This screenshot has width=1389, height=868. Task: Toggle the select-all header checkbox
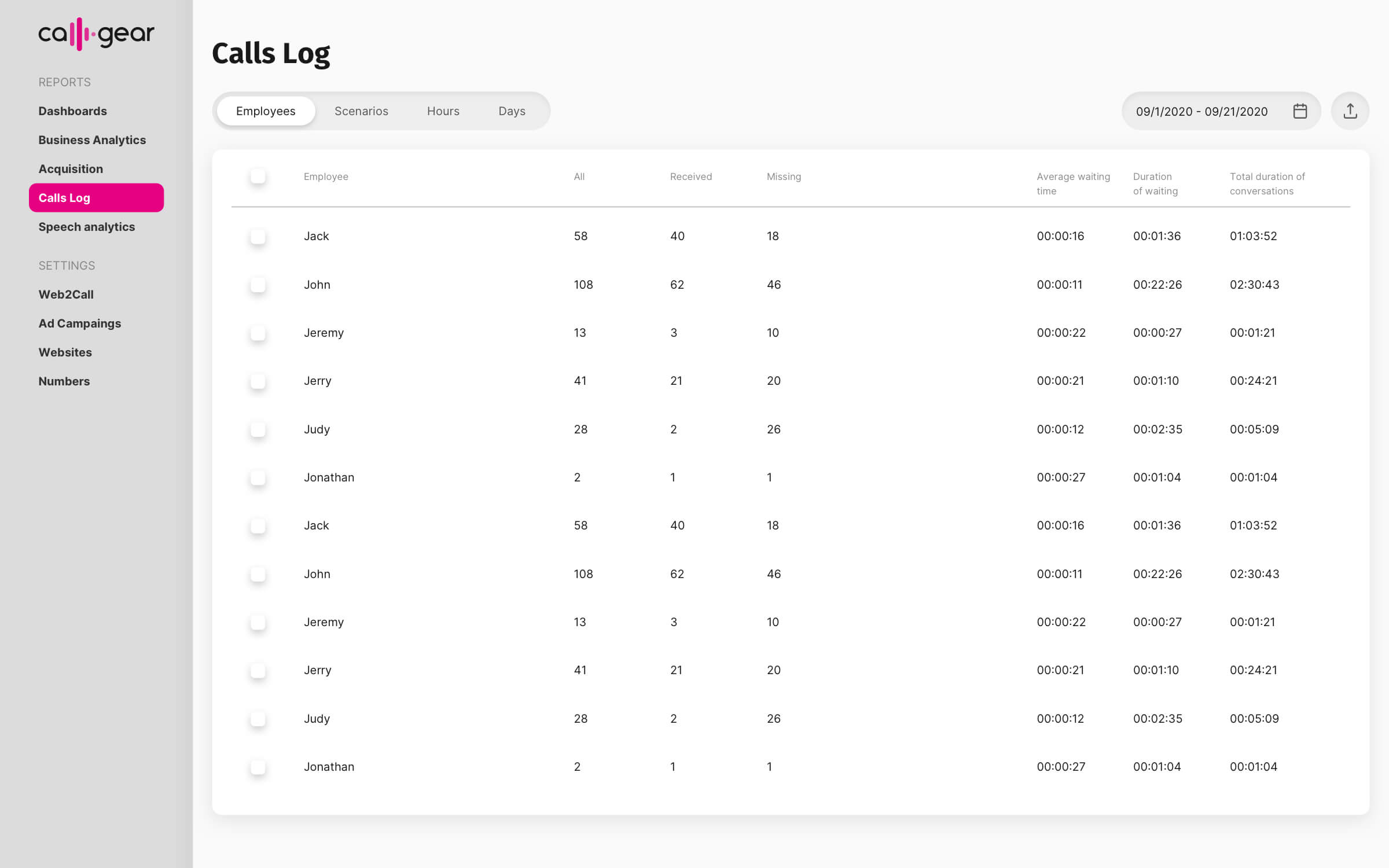[x=258, y=176]
